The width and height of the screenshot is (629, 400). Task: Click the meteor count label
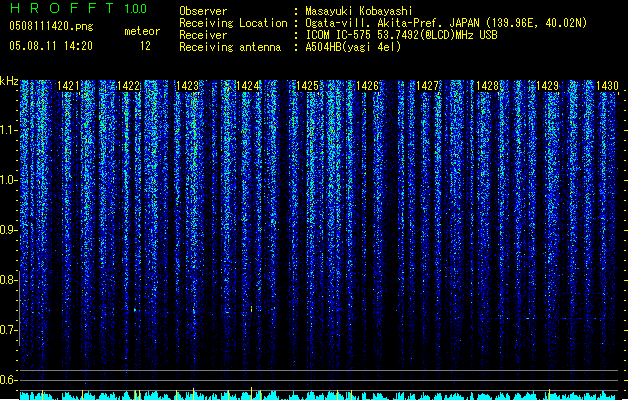click(142, 31)
